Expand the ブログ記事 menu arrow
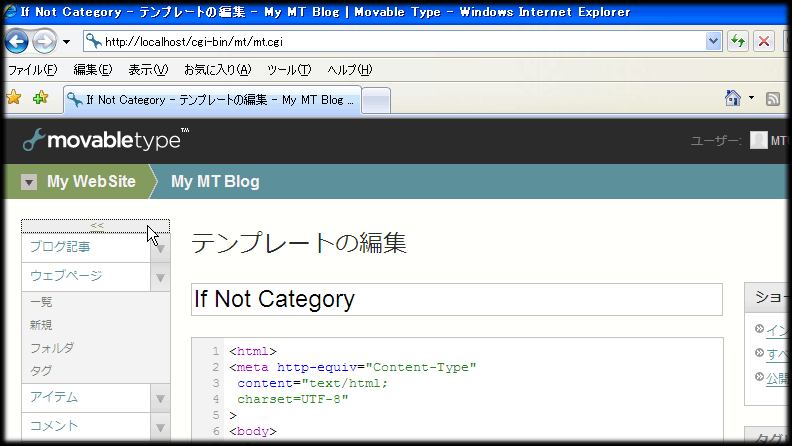 click(160, 248)
